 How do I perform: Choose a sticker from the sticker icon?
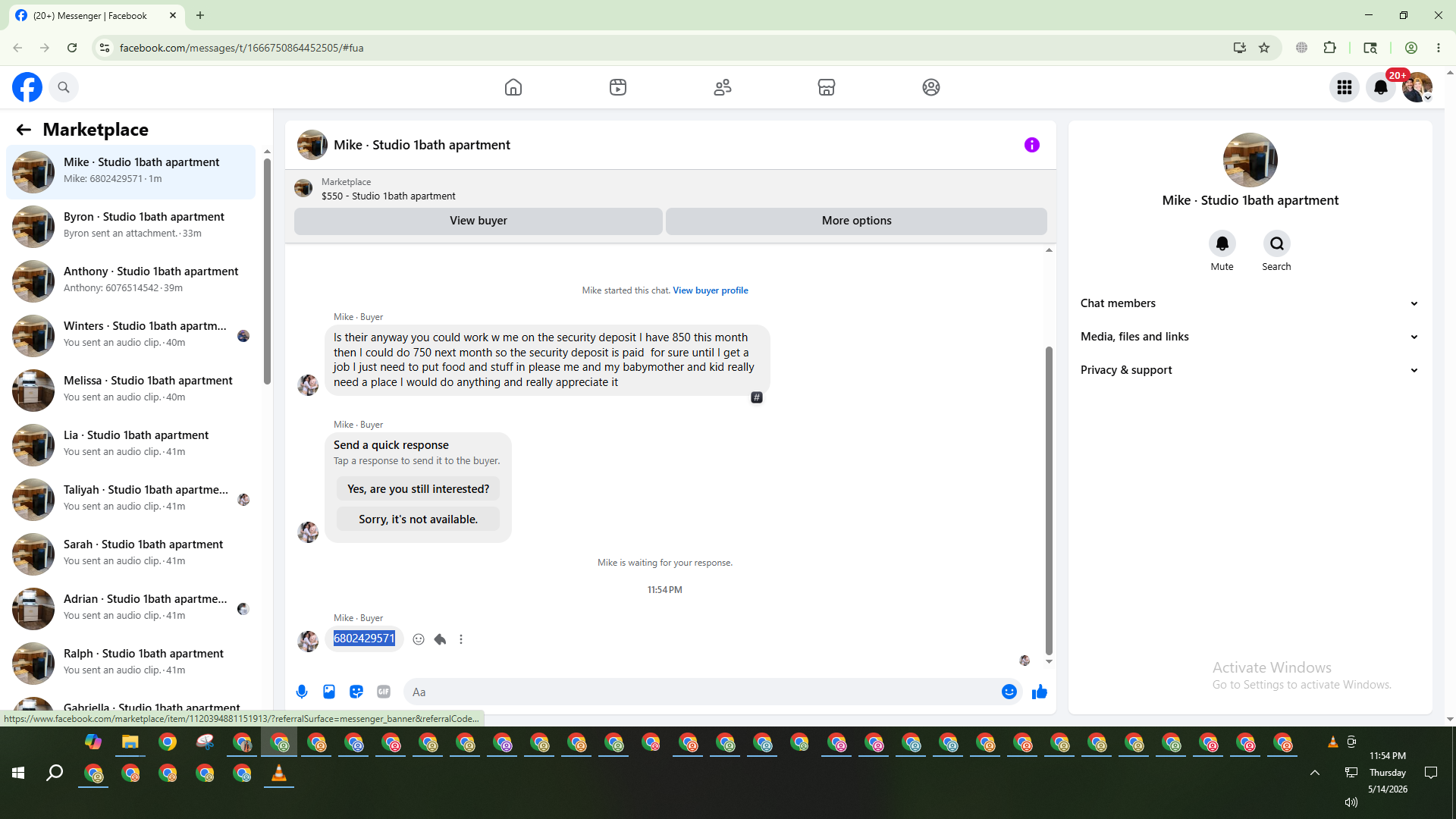click(x=356, y=692)
